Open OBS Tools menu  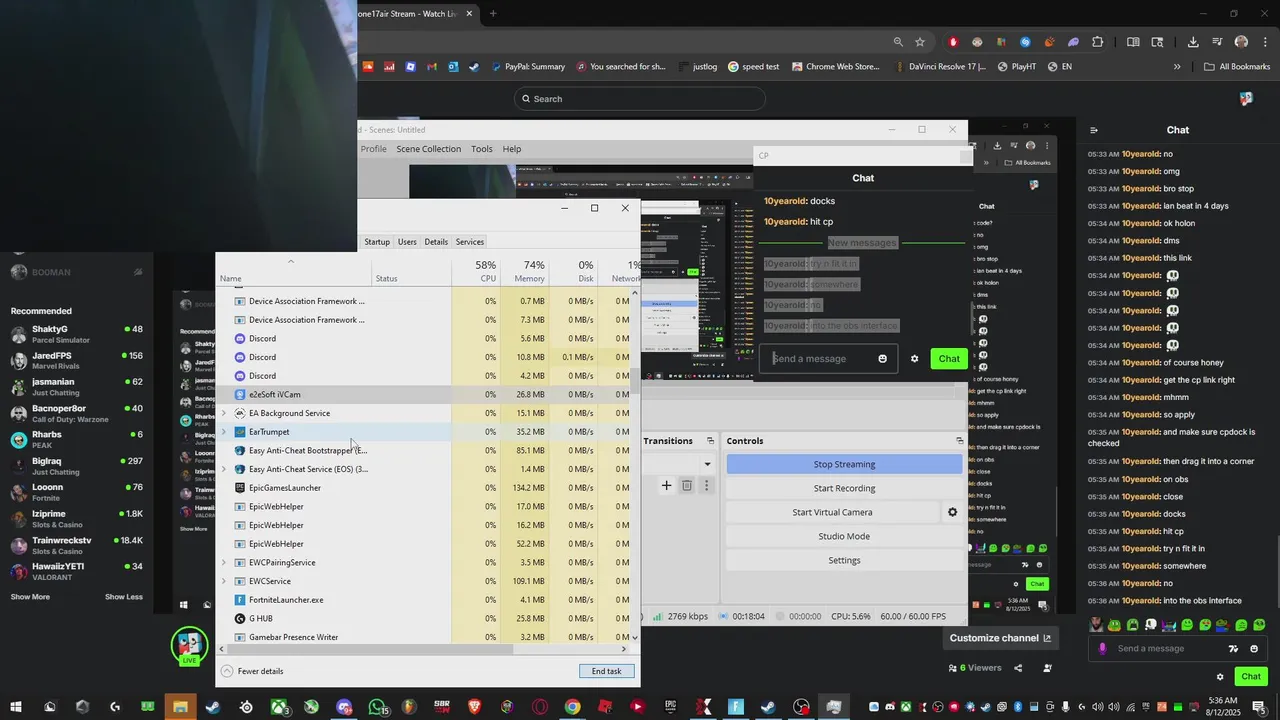coord(482,149)
